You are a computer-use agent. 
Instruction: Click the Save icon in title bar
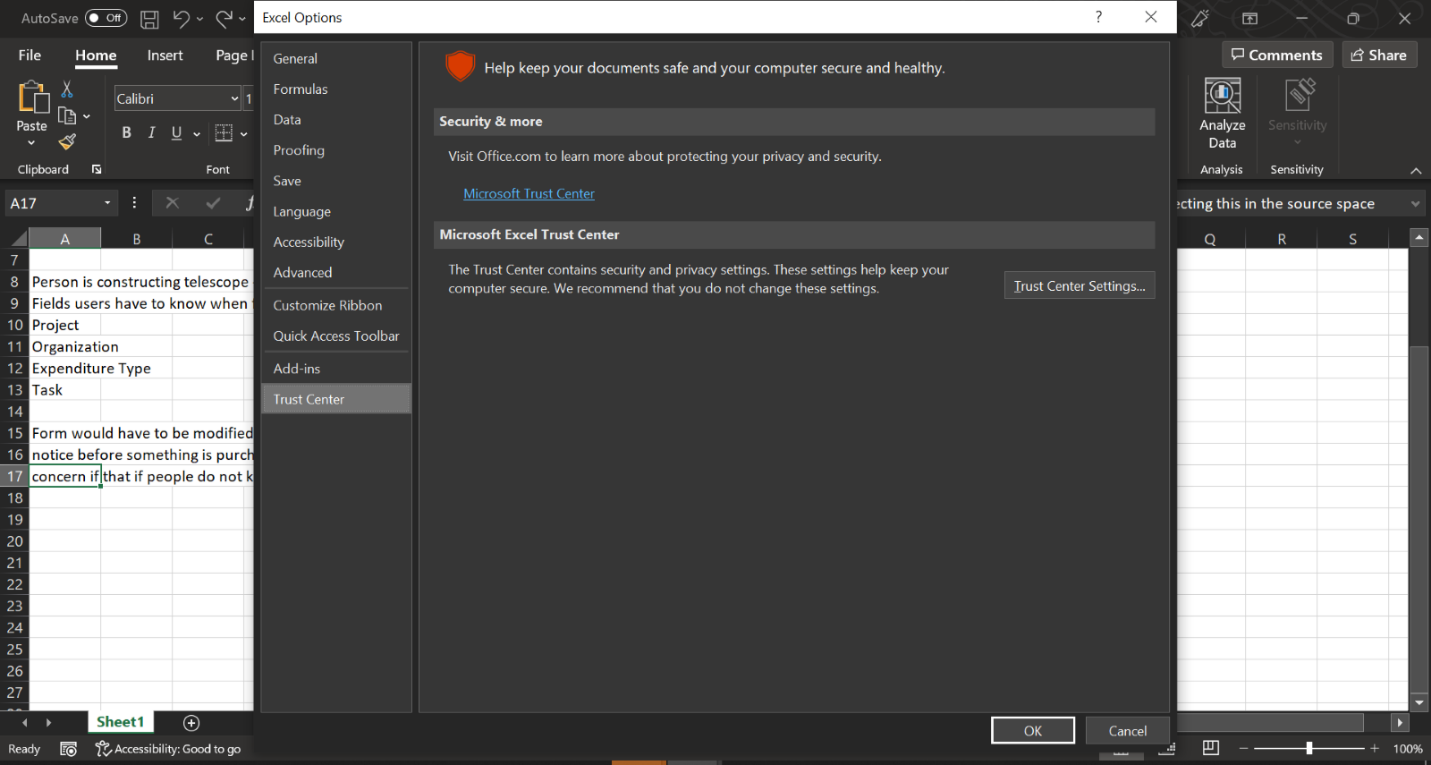149,18
